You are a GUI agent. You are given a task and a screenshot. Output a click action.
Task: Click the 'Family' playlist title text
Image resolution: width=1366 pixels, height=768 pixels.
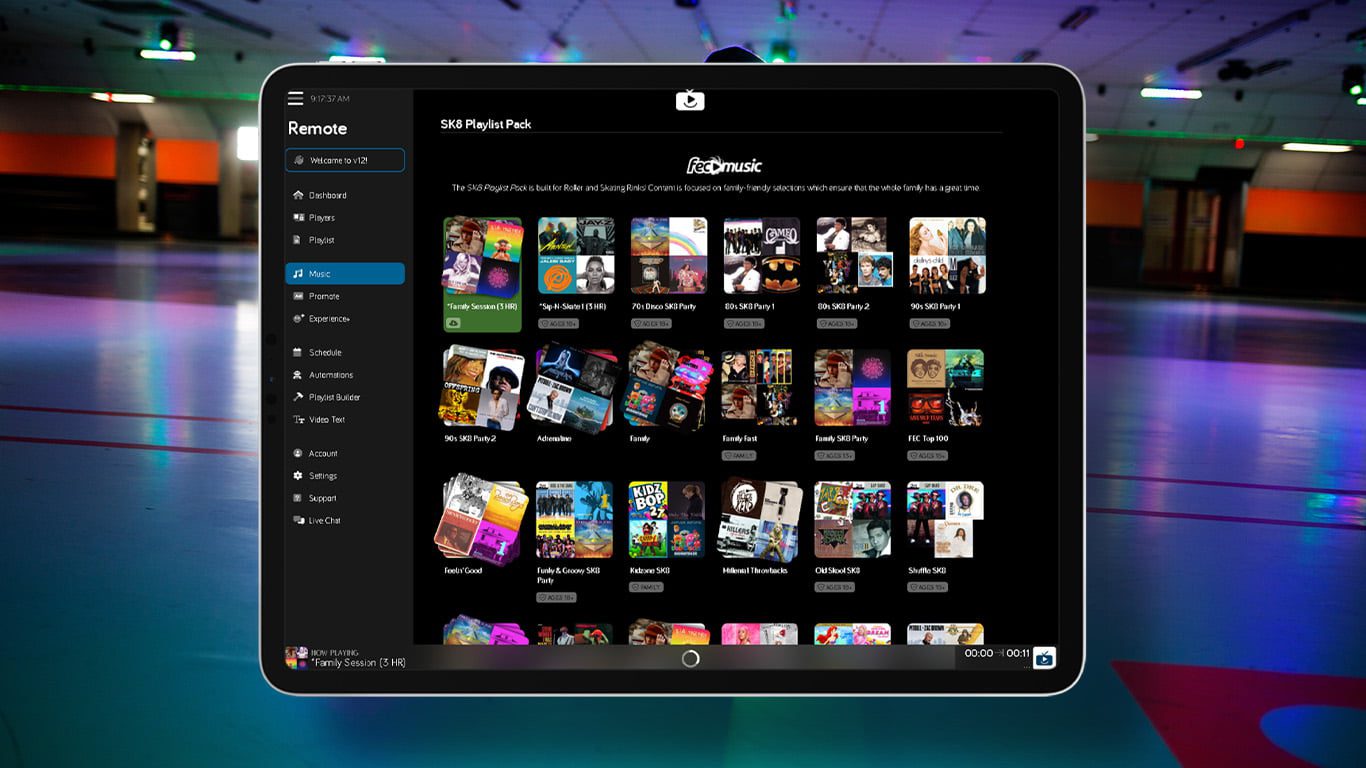click(x=640, y=438)
